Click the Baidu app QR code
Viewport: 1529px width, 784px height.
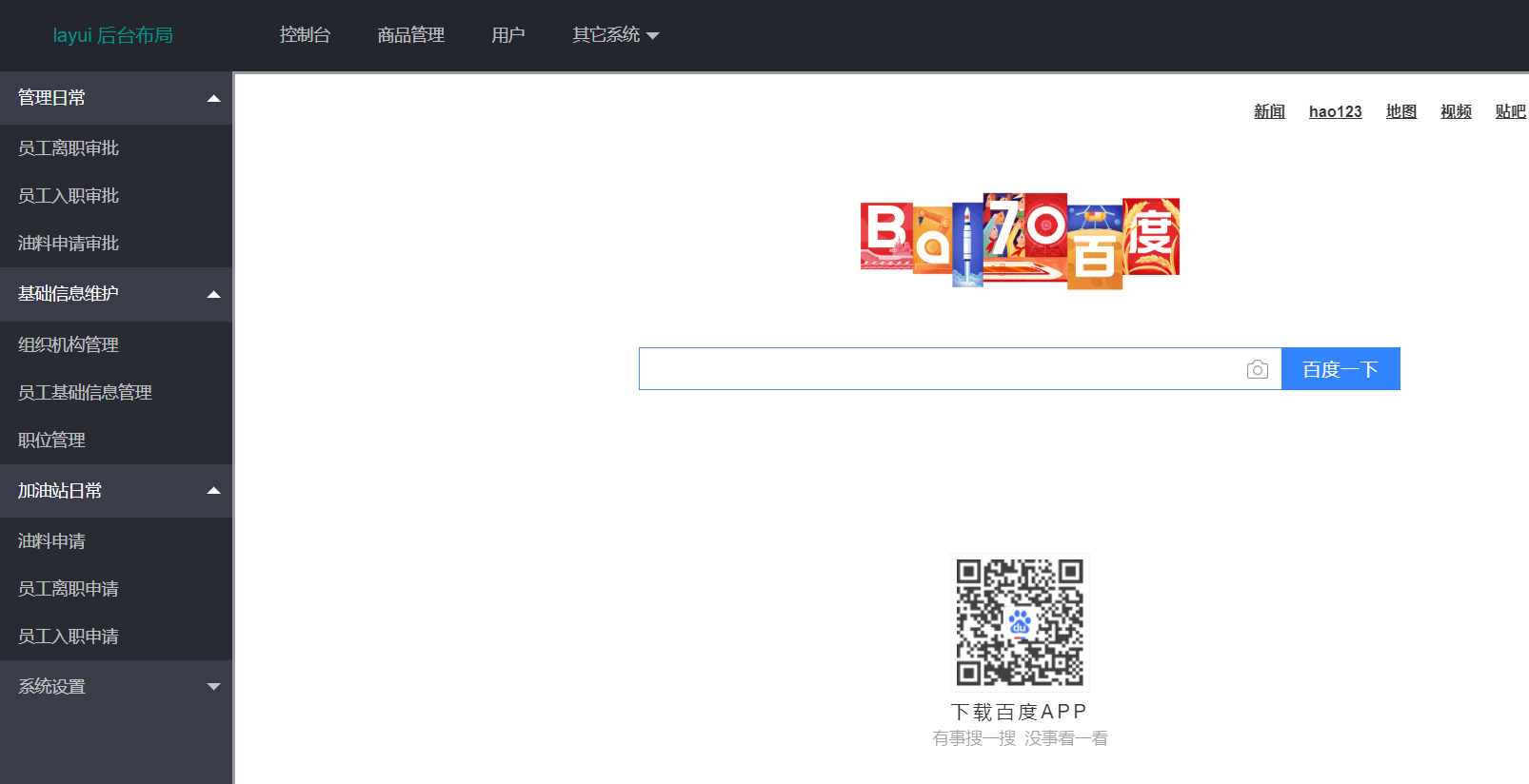click(1020, 621)
